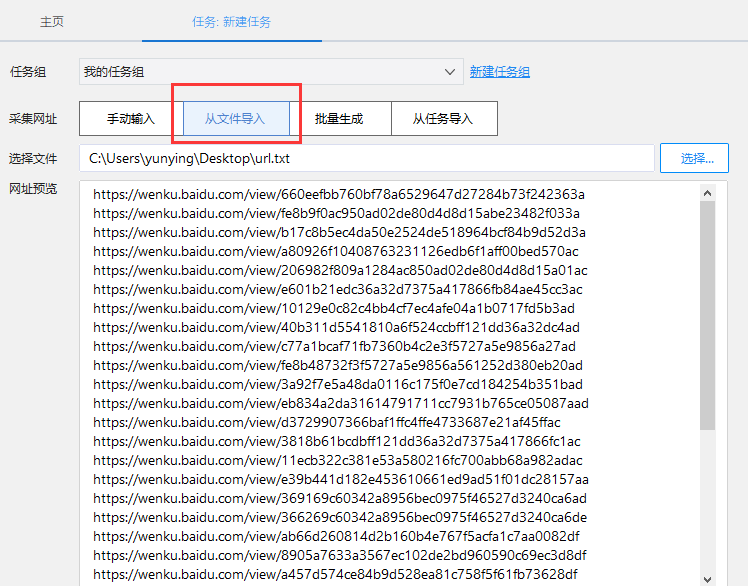Click the 新建任务组 link
Image resolution: width=748 pixels, height=586 pixels.
point(499,72)
